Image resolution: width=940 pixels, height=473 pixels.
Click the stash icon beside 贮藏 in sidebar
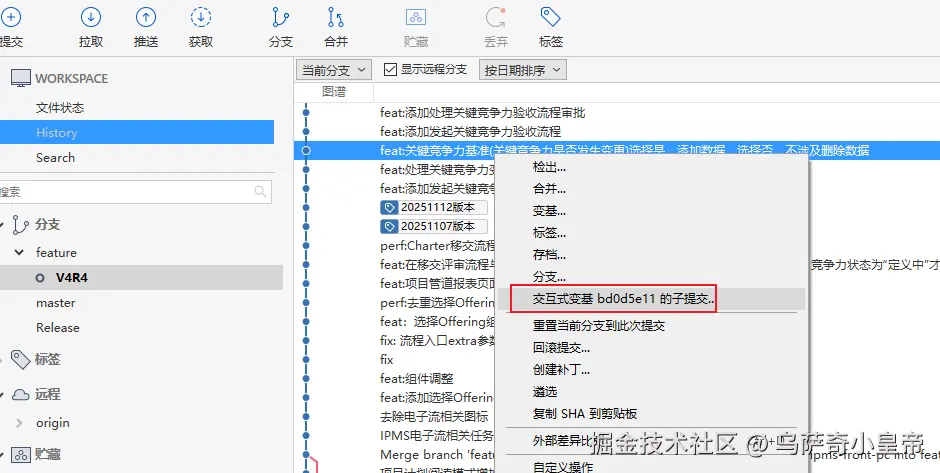click(21, 455)
